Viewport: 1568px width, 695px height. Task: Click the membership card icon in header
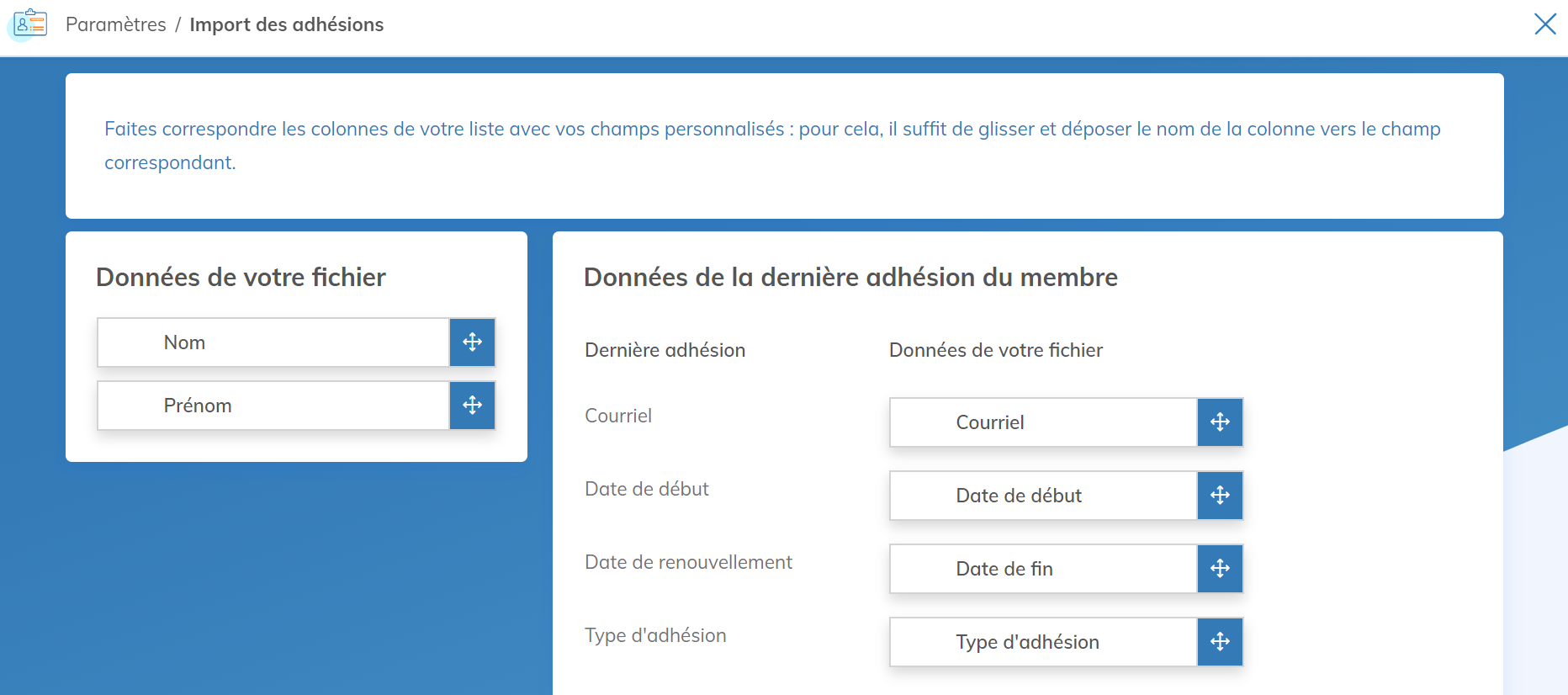tap(30, 24)
